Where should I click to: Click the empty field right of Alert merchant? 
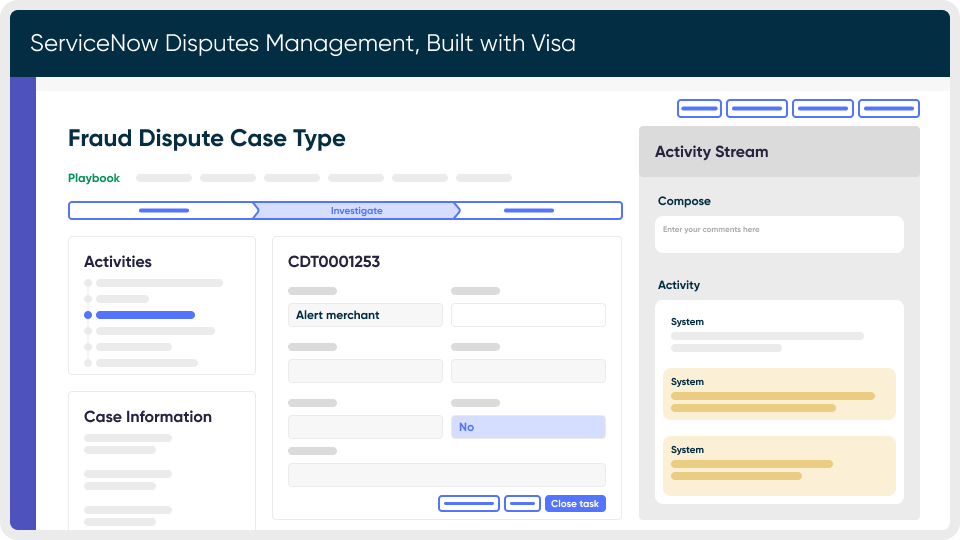(x=528, y=315)
